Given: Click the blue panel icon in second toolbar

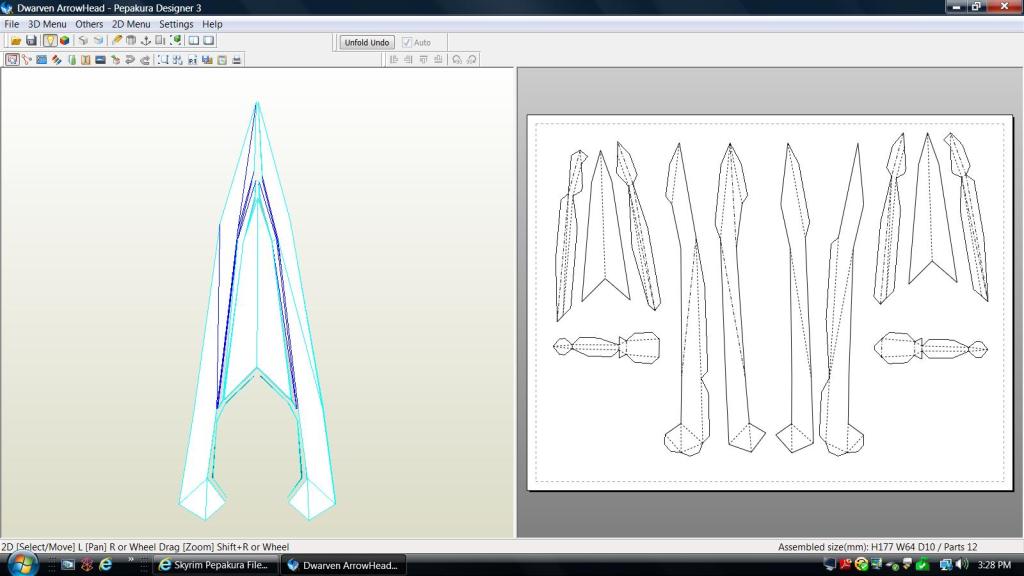Looking at the screenshot, I should [42, 60].
